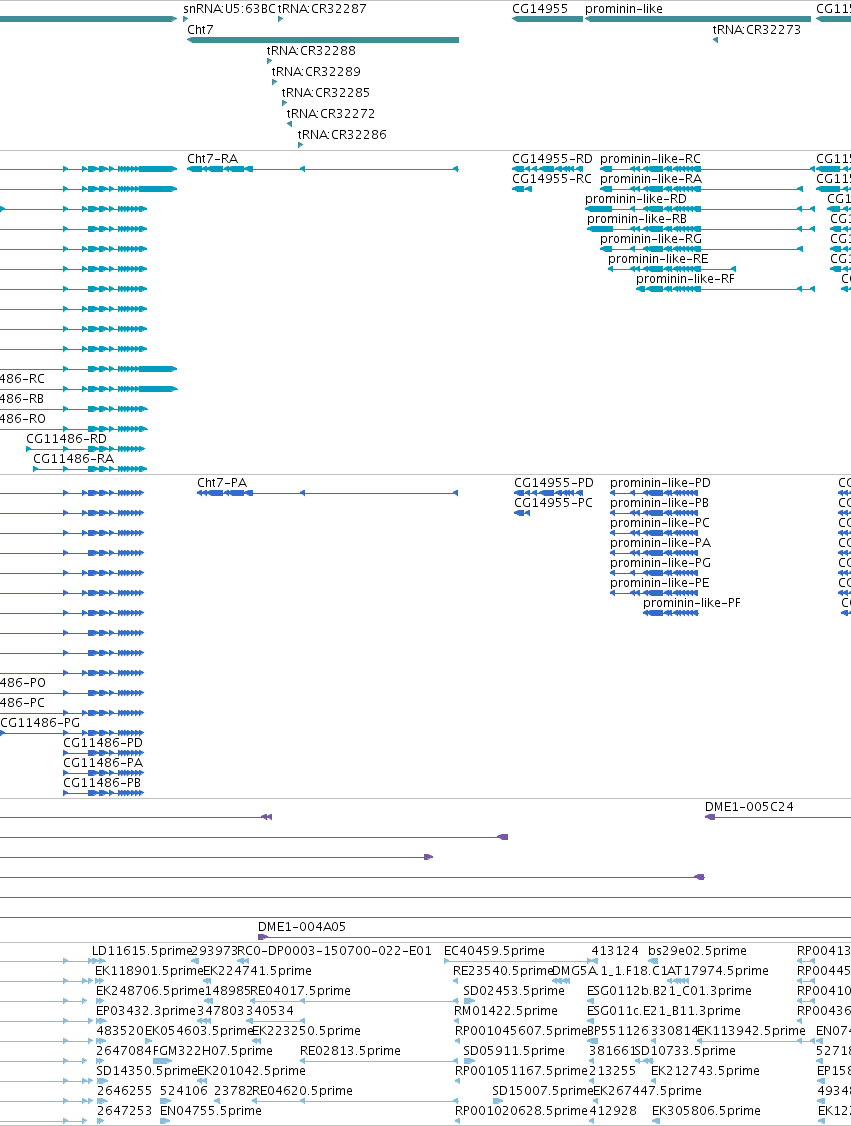Click the EK248706.5prime EST label
The image size is (851, 1126).
click(151, 990)
